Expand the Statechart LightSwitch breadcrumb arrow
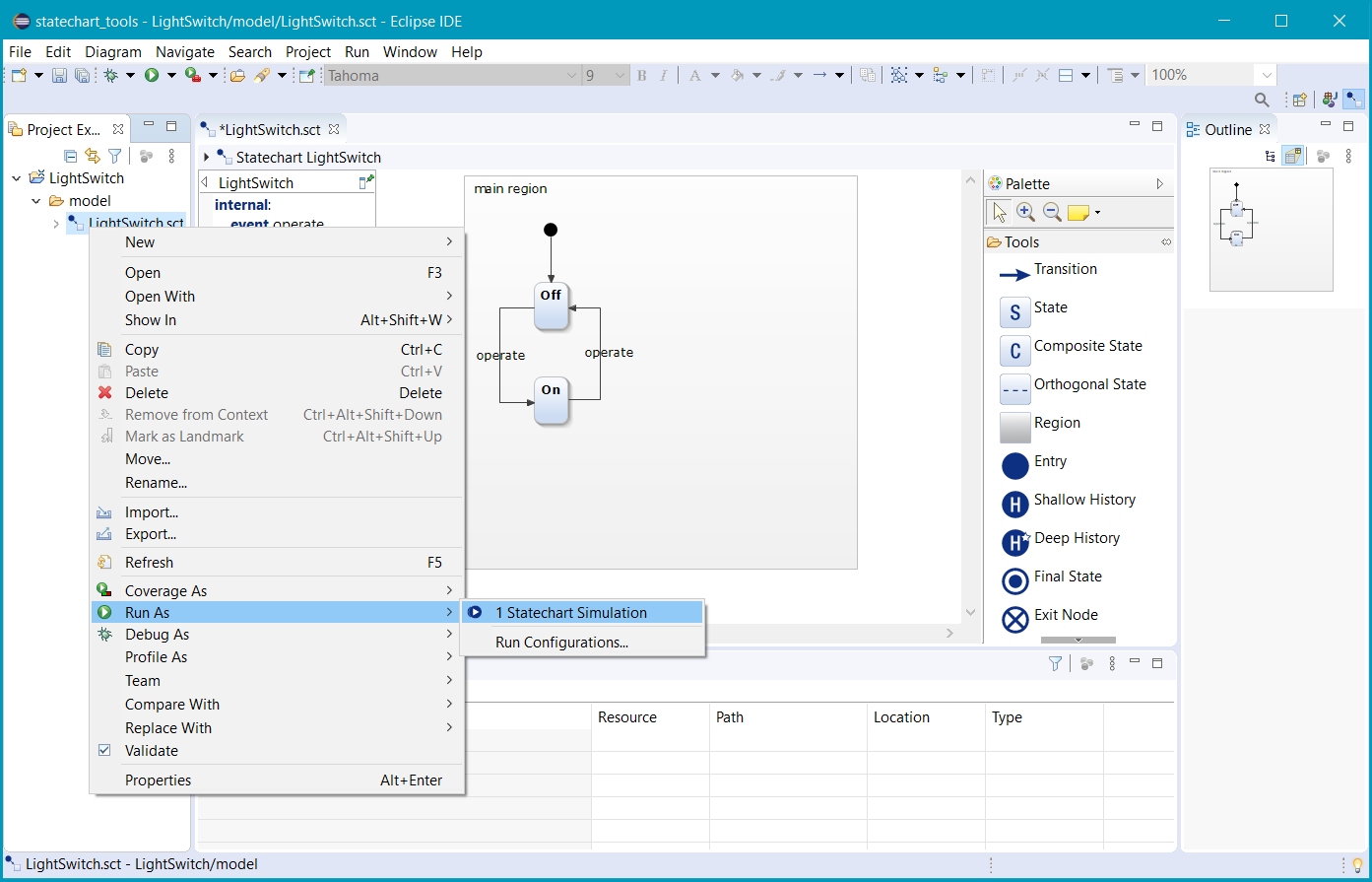Screen dimensions: 1372x882 (206, 158)
